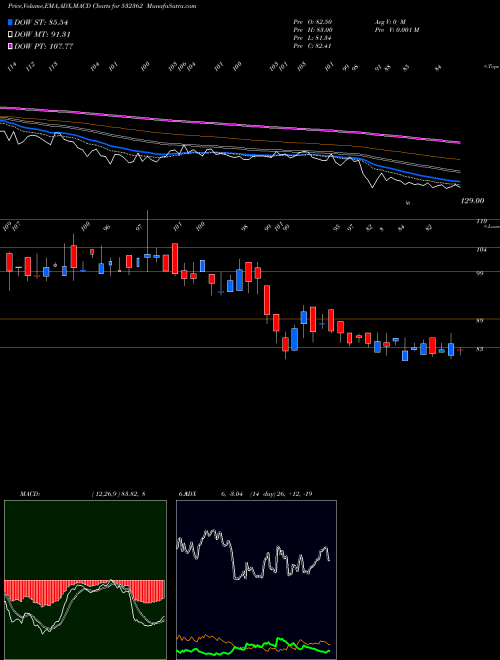The height and width of the screenshot is (660, 500).
Task: Select the 'DOW ST: 85.54' legend label
Action: point(41,22)
